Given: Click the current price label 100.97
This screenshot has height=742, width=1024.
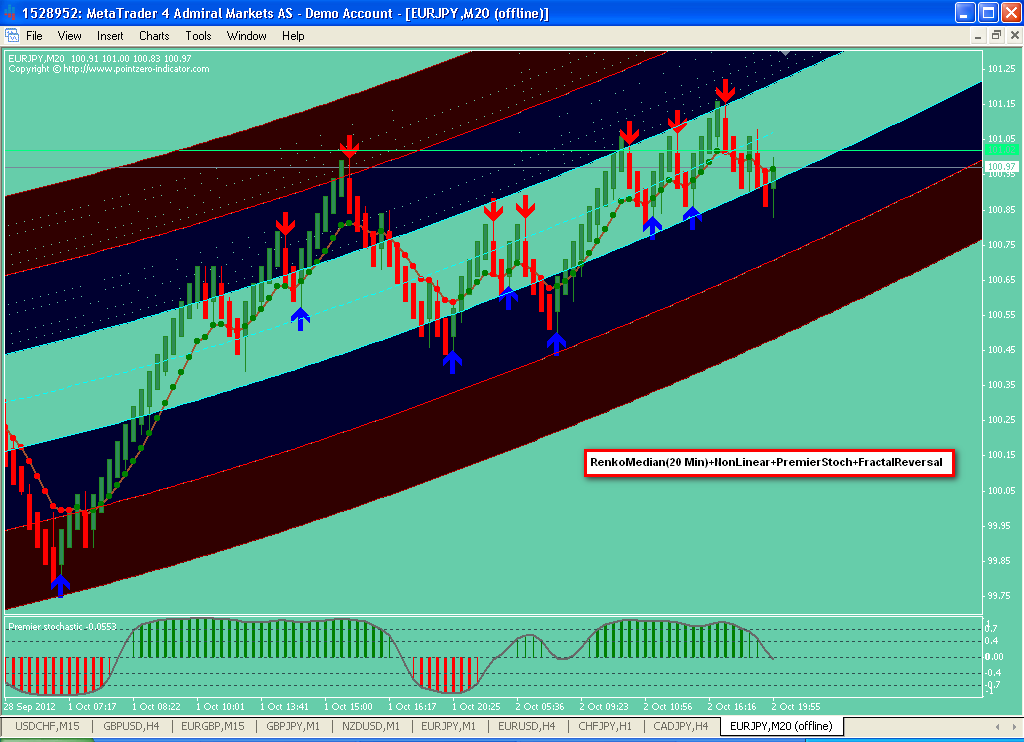Looking at the screenshot, I should (1000, 166).
